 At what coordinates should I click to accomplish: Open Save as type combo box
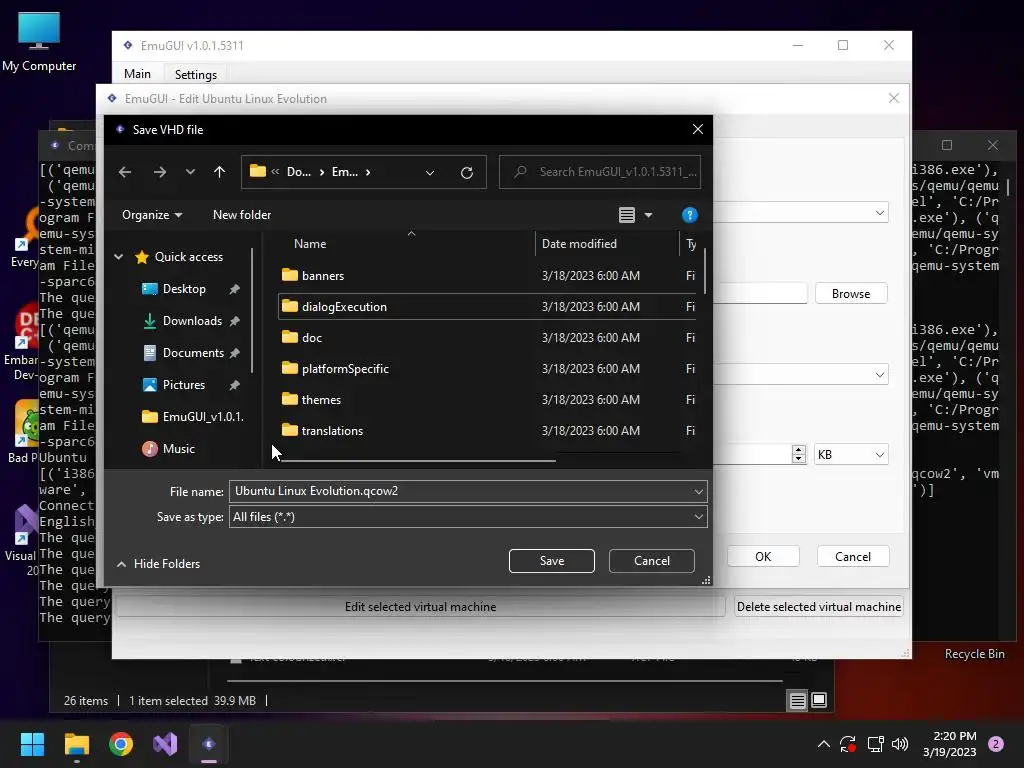point(468,517)
